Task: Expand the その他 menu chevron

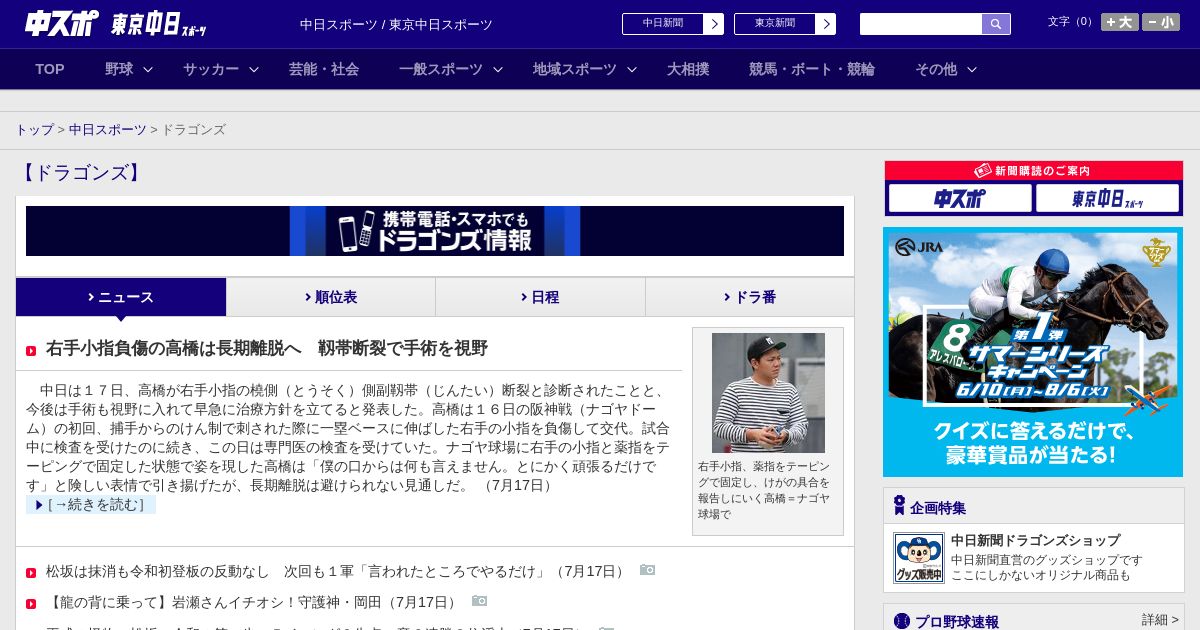Action: (972, 70)
